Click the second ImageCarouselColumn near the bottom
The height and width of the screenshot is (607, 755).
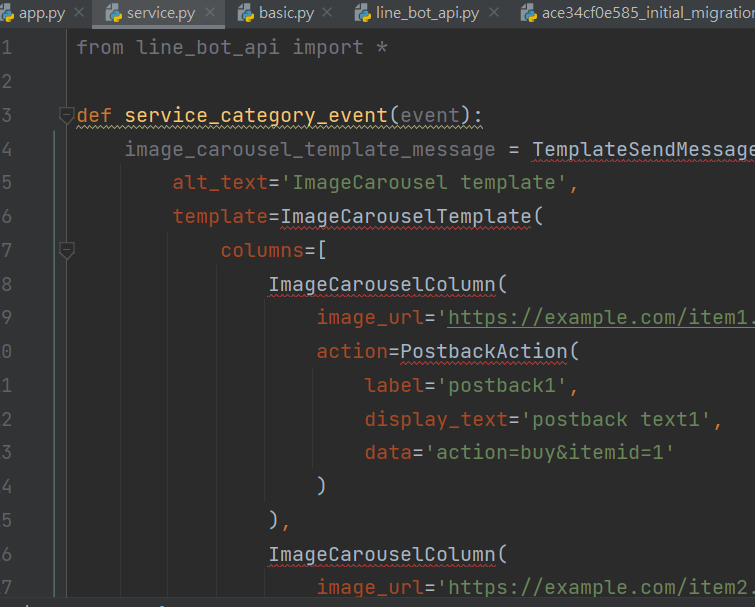[x=382, y=555]
